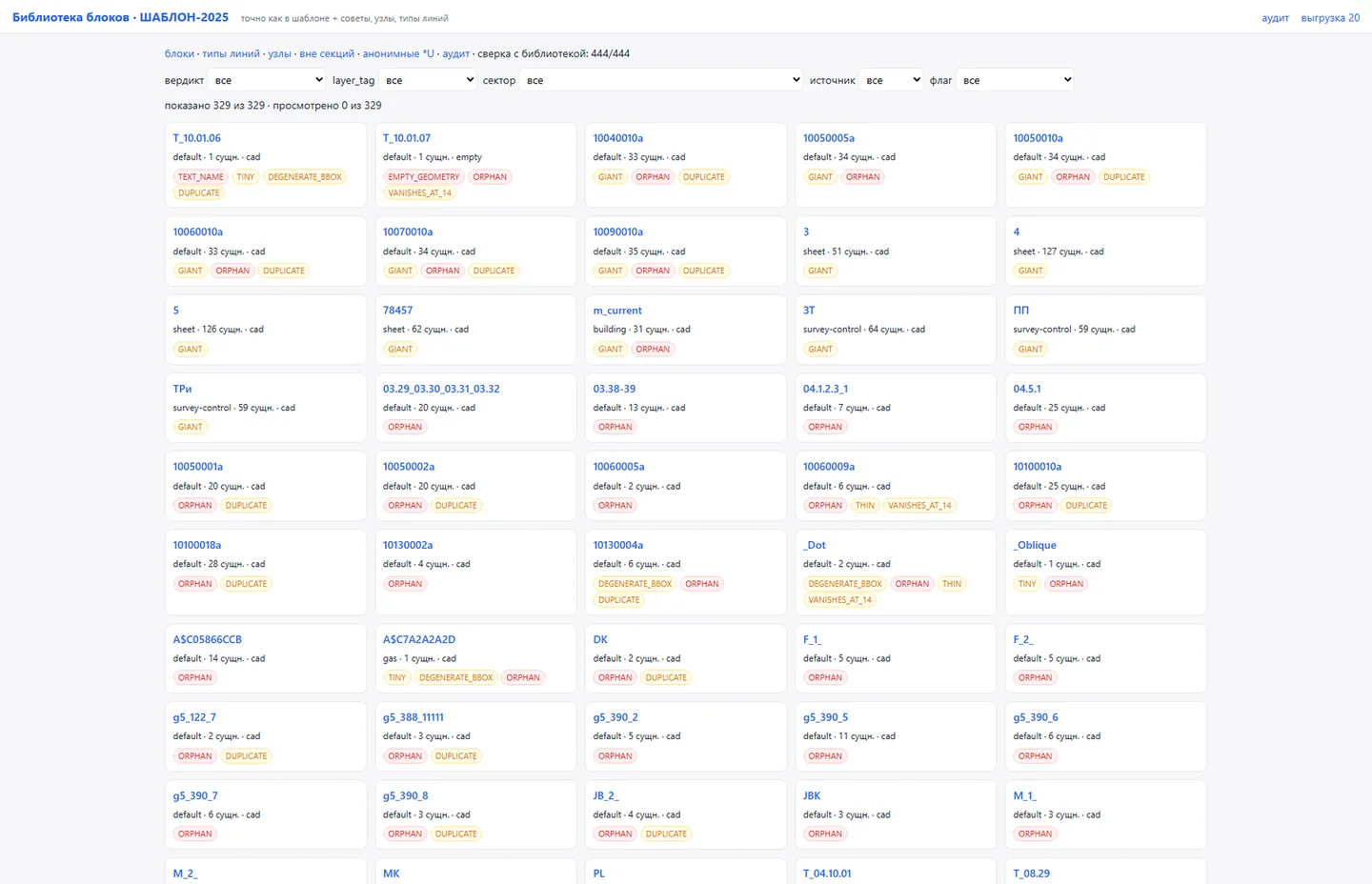Open the анонимные *U navigation link
This screenshot has height=884, width=1372.
[398, 53]
